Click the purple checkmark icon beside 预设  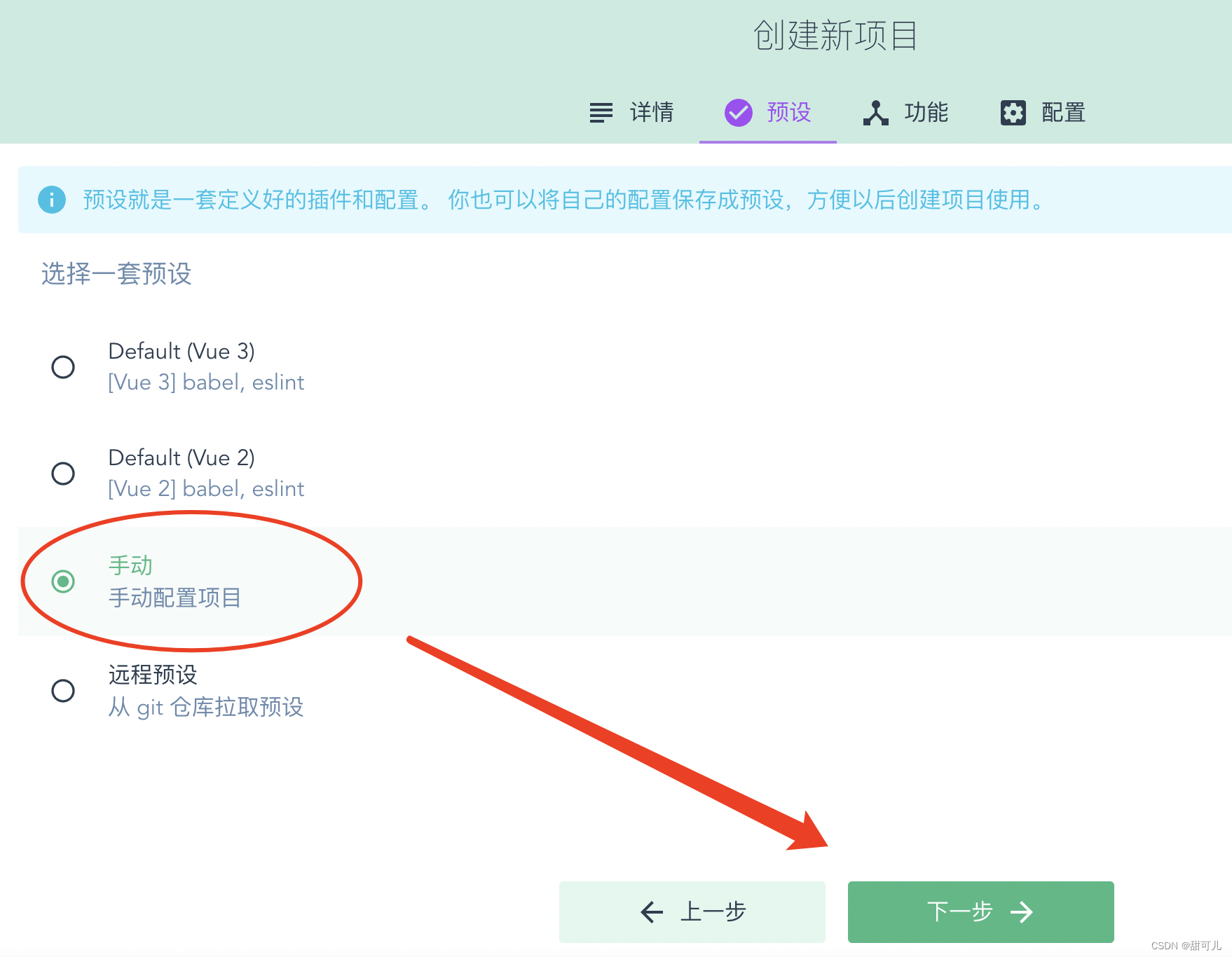738,112
